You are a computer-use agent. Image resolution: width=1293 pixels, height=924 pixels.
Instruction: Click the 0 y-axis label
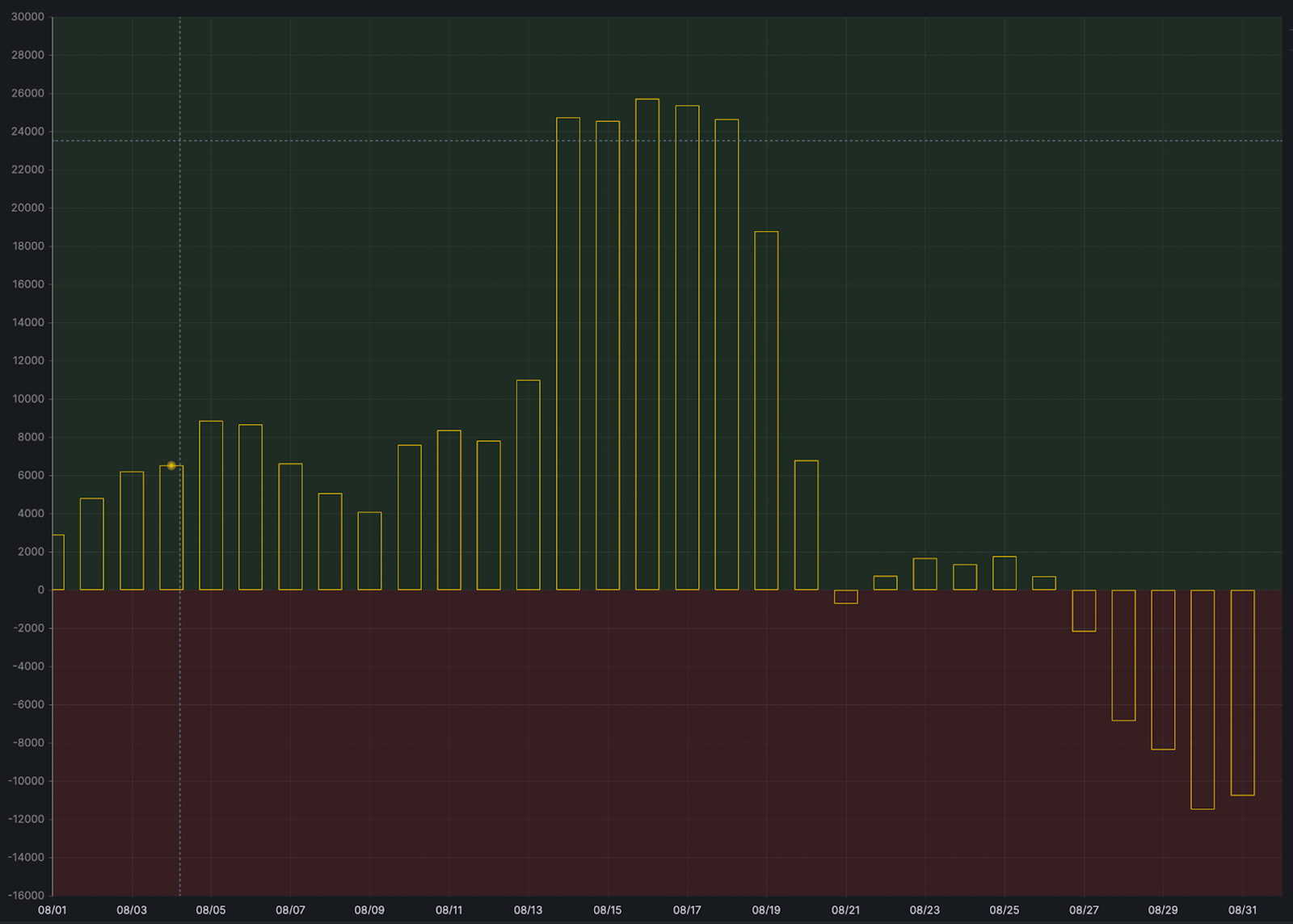41,590
